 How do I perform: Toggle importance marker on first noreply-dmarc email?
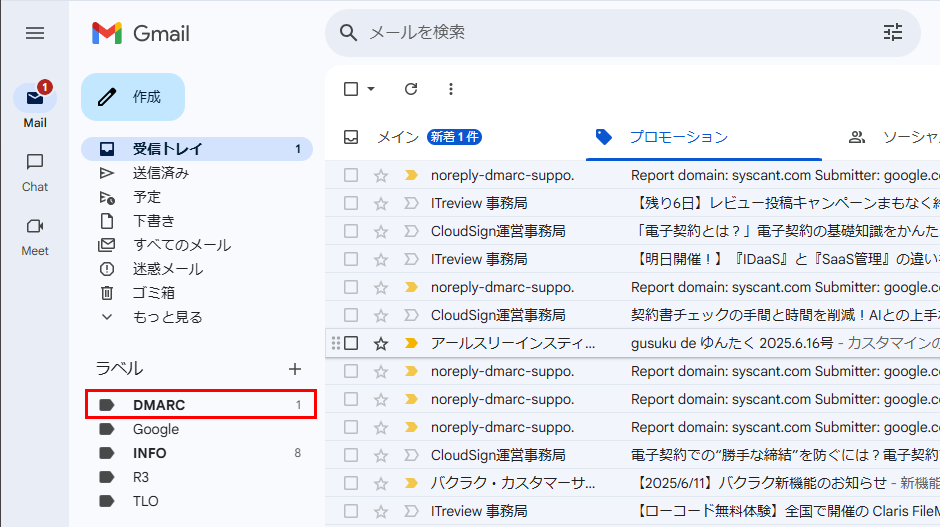410,175
